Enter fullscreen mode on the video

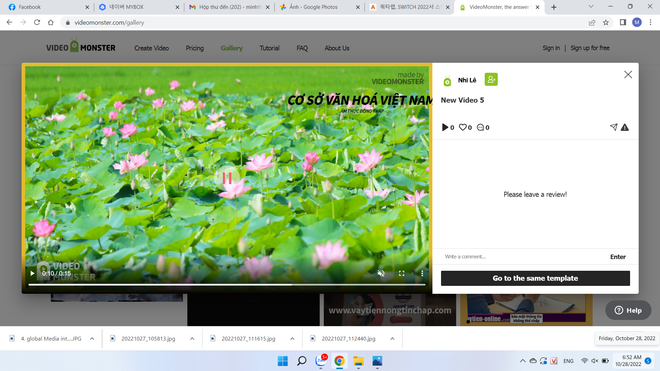[x=402, y=273]
